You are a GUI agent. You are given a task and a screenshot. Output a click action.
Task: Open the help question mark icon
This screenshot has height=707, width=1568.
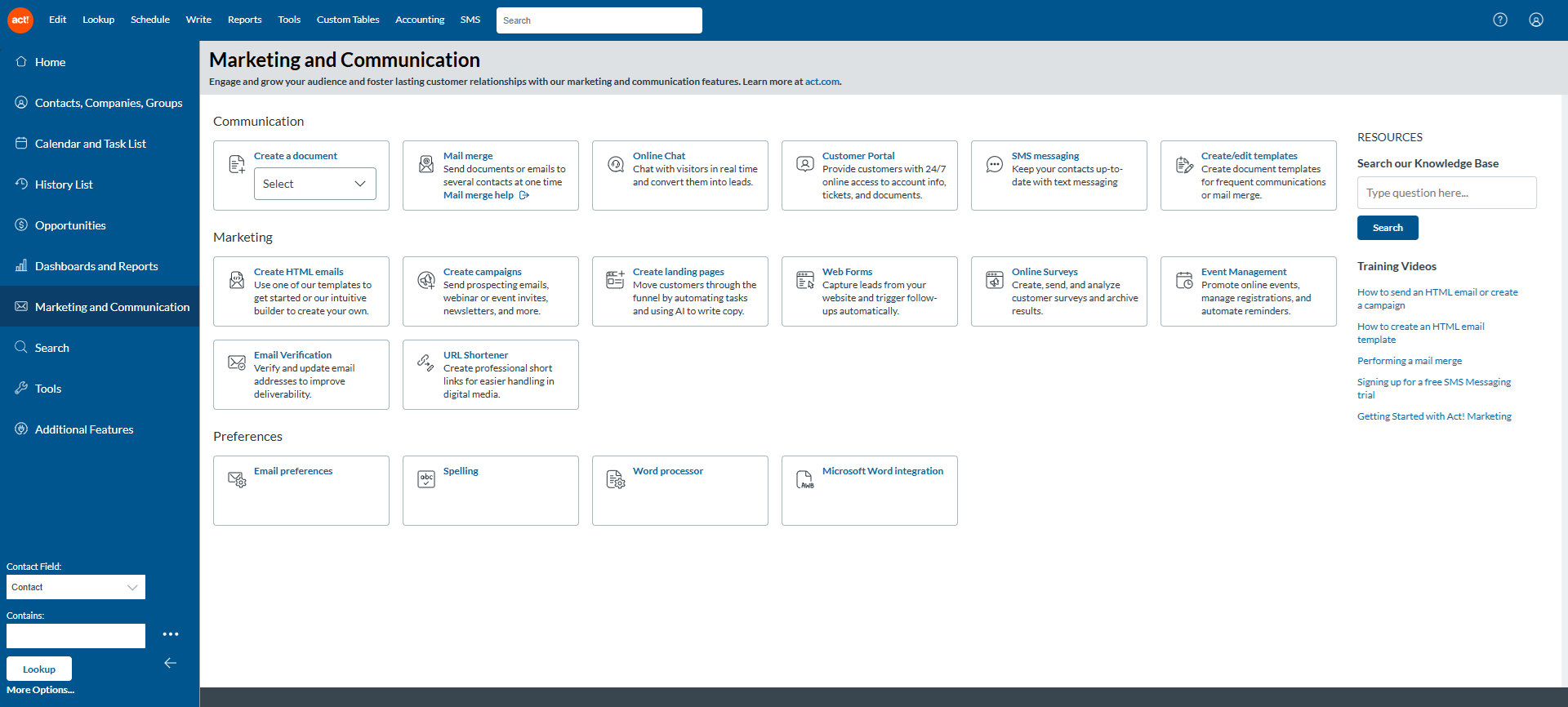pos(1500,20)
